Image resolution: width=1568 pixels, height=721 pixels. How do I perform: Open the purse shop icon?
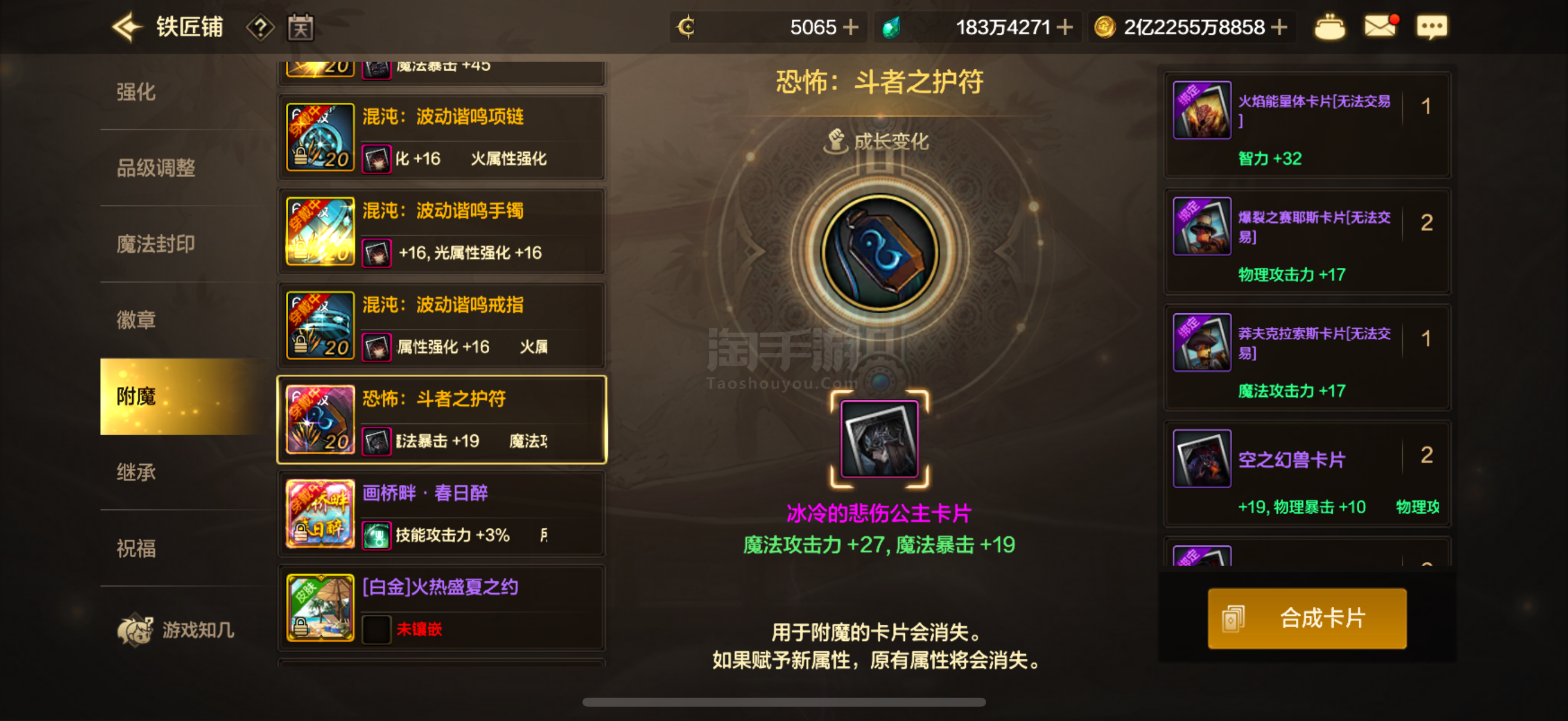point(1329,27)
